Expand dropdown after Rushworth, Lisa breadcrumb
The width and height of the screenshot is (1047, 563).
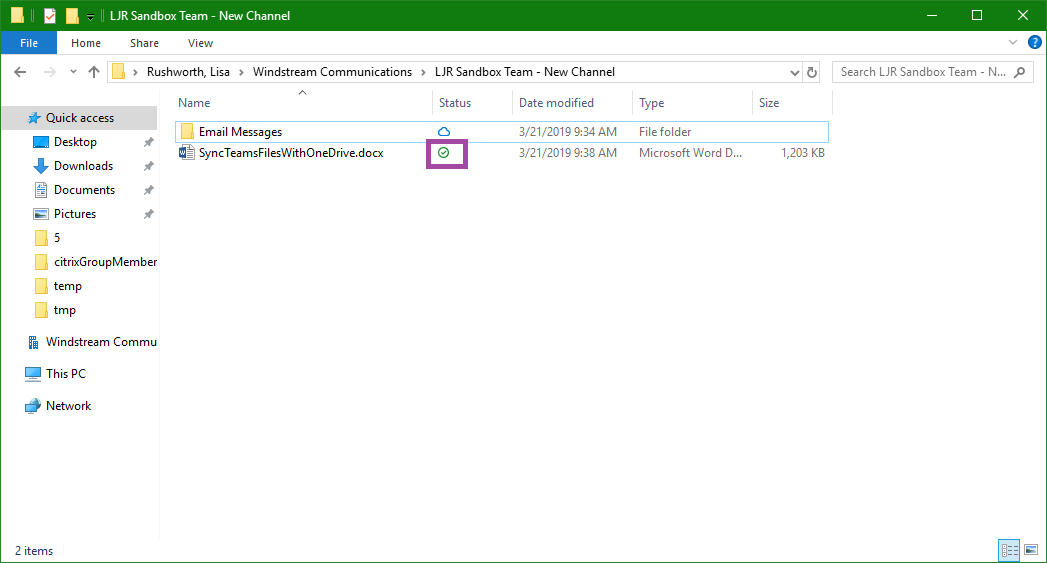(x=241, y=72)
